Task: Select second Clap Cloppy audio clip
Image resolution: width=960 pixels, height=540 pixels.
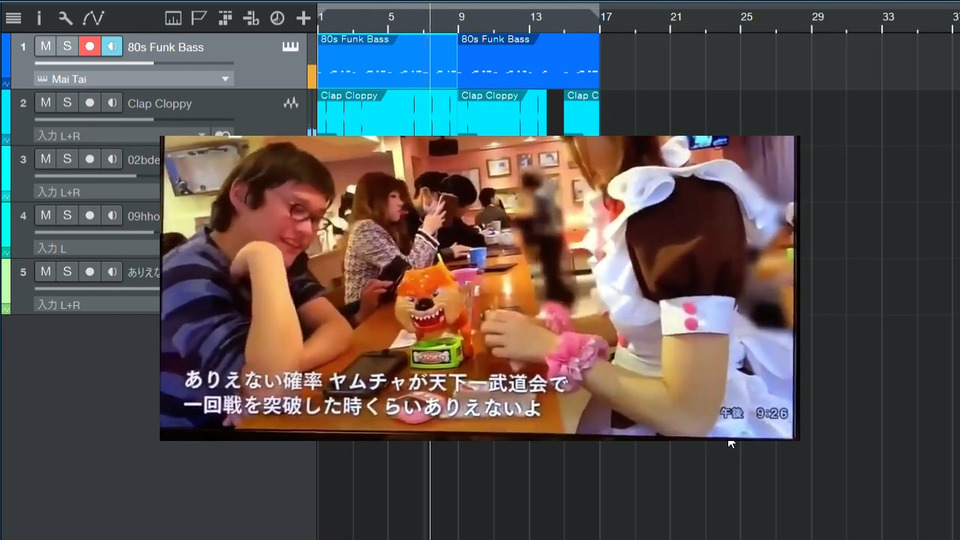Action: click(502, 113)
